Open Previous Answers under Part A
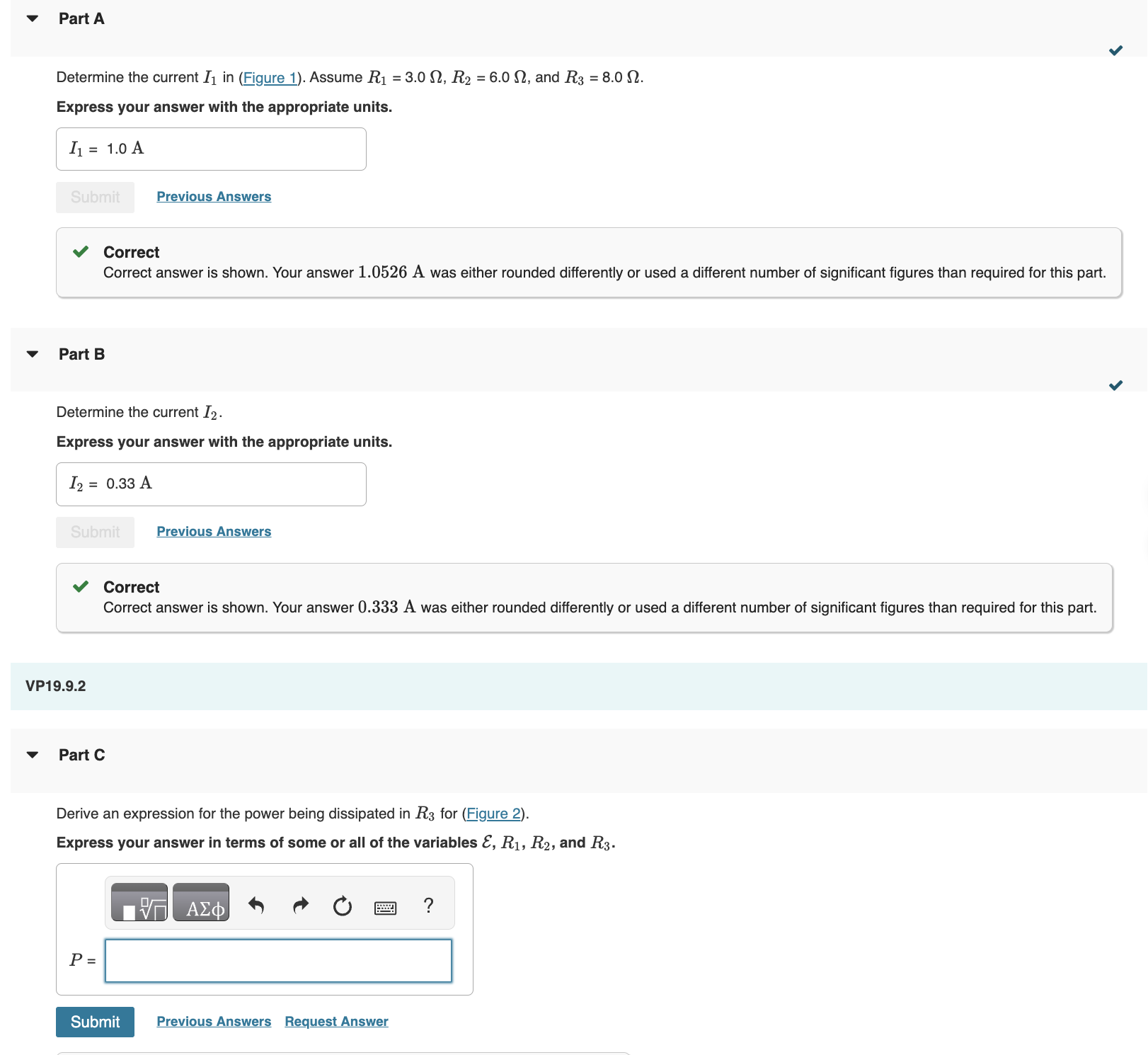Viewport: 1148px width, 1055px height. tap(213, 196)
